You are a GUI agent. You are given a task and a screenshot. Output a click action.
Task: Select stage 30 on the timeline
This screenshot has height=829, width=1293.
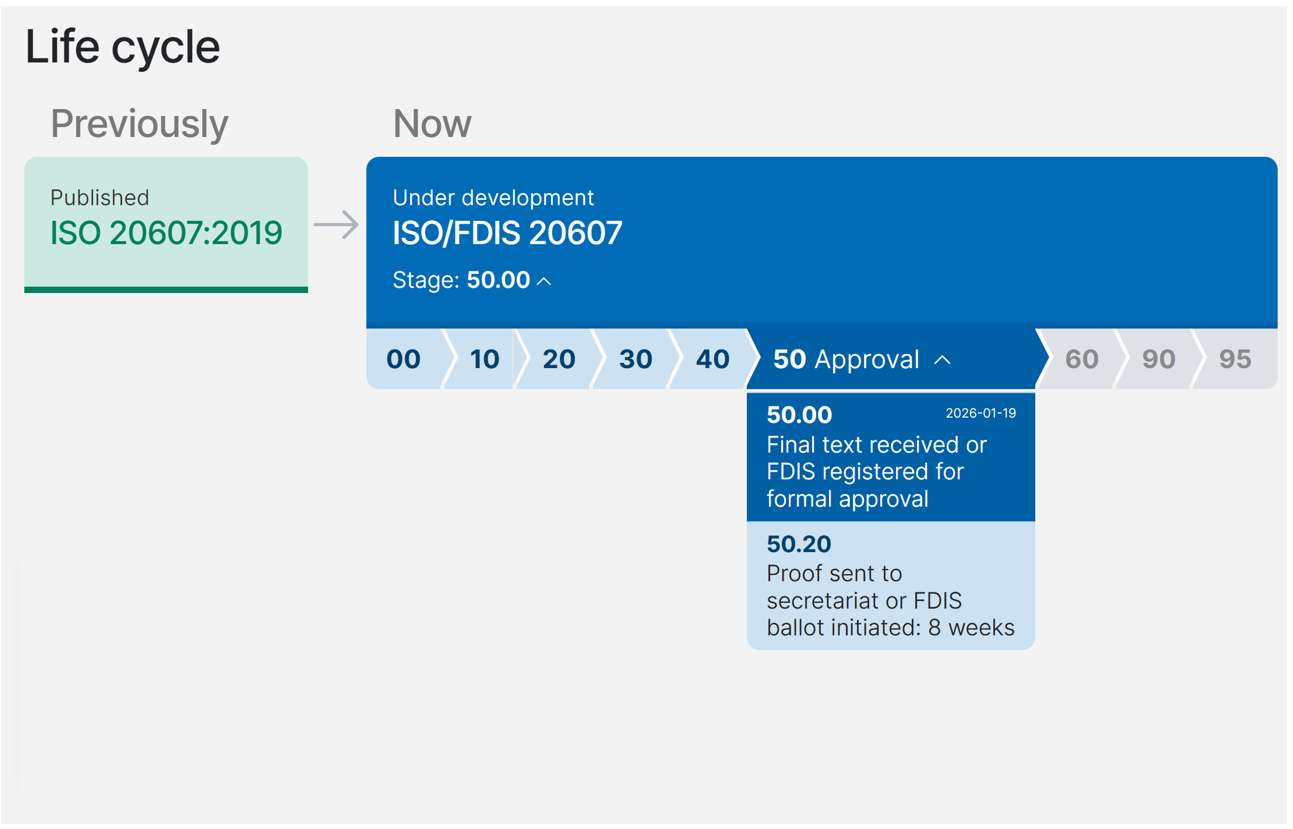tap(634, 359)
